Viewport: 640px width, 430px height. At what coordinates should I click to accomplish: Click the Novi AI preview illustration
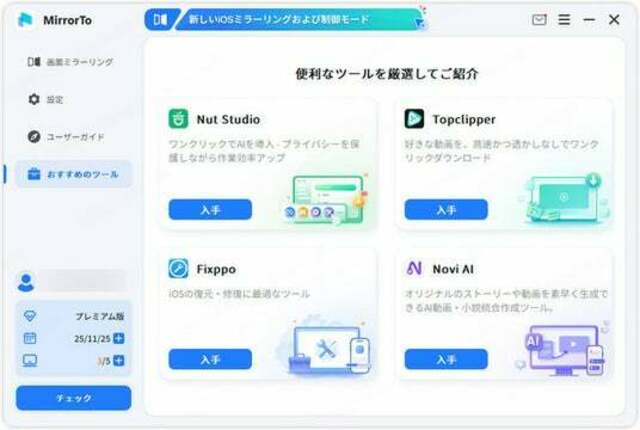(x=562, y=349)
